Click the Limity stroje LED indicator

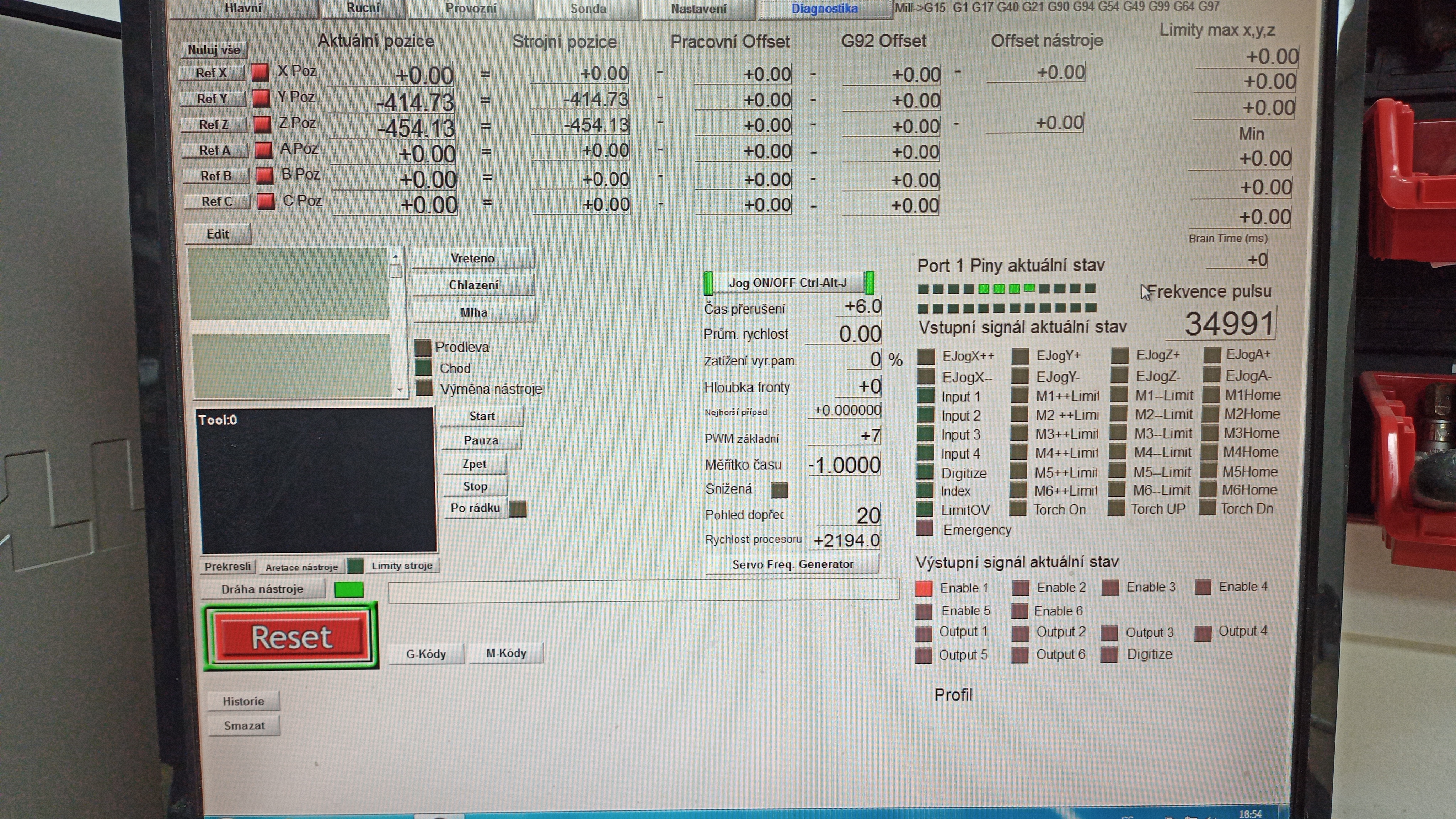[x=355, y=566]
